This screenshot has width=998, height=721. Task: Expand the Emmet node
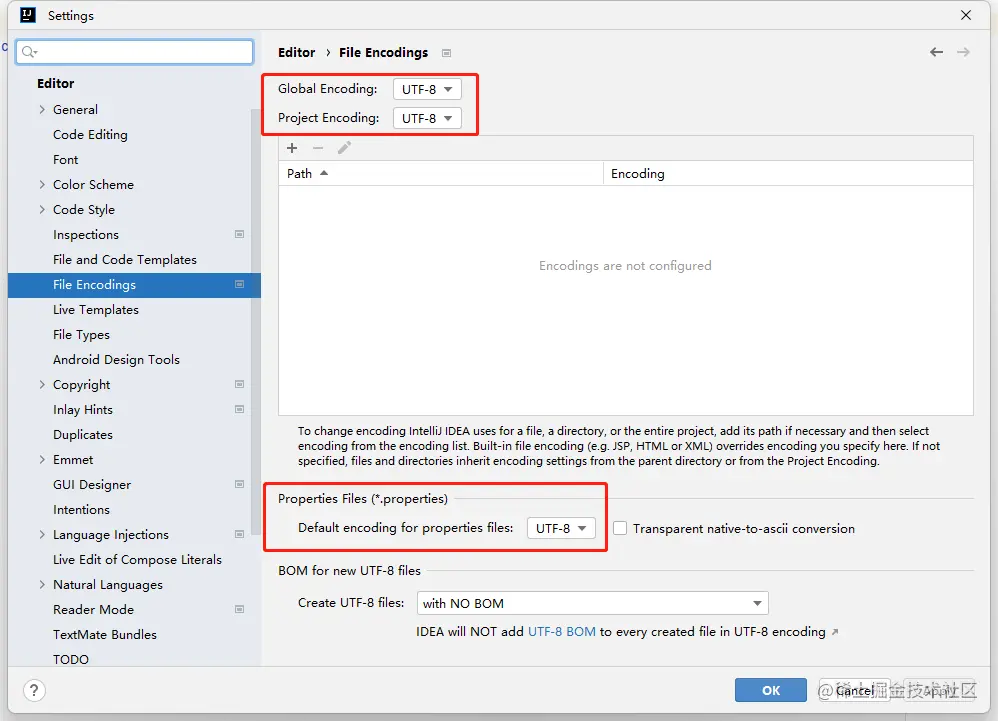(x=42, y=459)
